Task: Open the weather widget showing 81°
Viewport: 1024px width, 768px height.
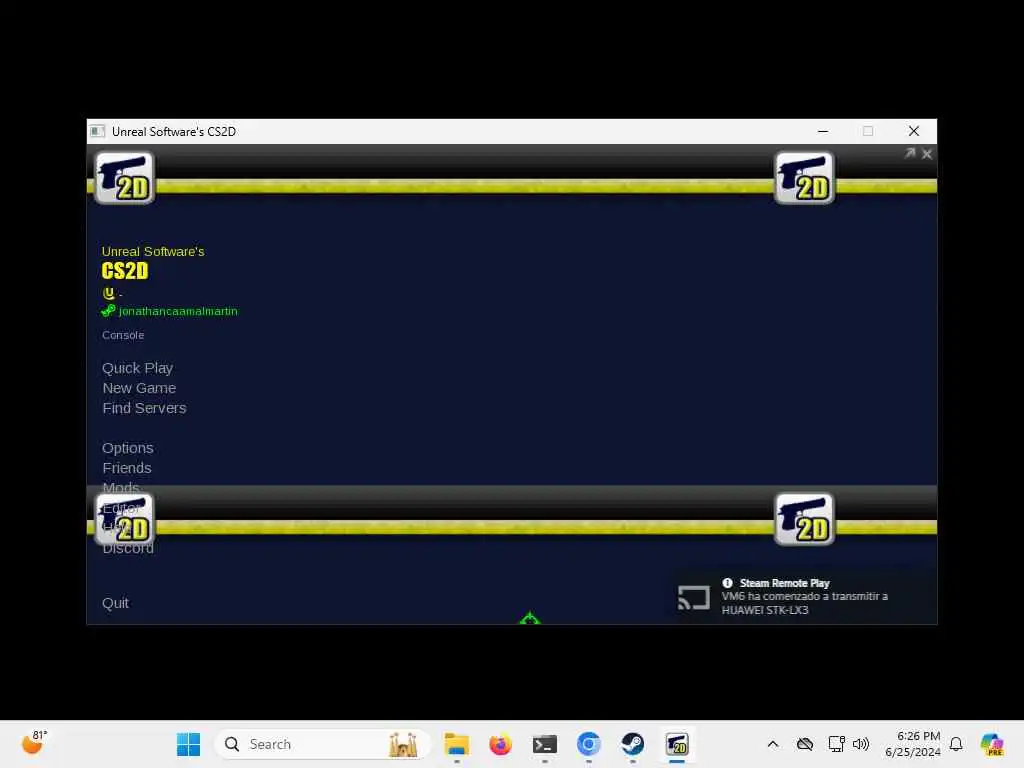Action: click(33, 743)
